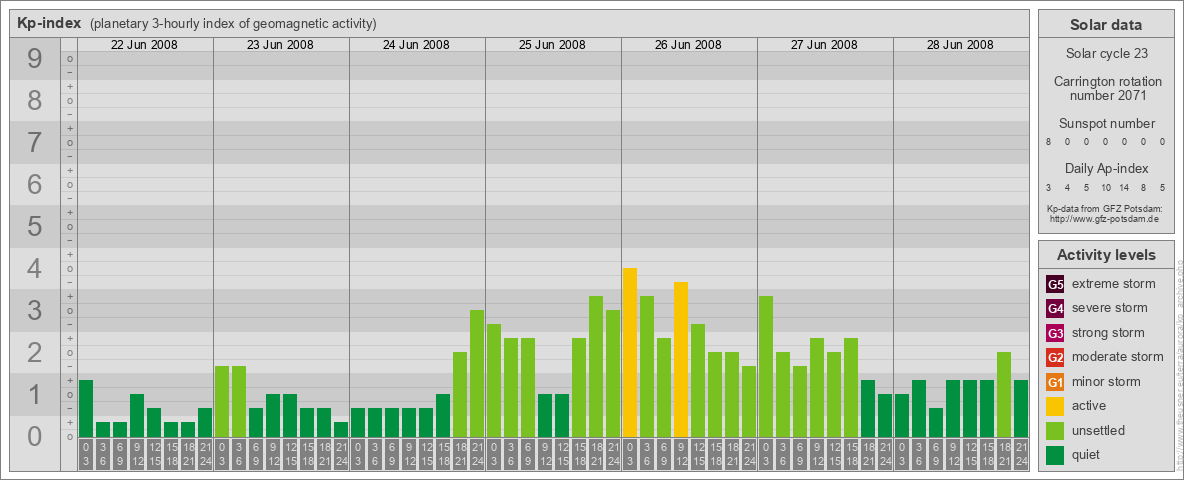Click the G2 moderate storm legend icon
The width and height of the screenshot is (1184, 480).
(1055, 358)
